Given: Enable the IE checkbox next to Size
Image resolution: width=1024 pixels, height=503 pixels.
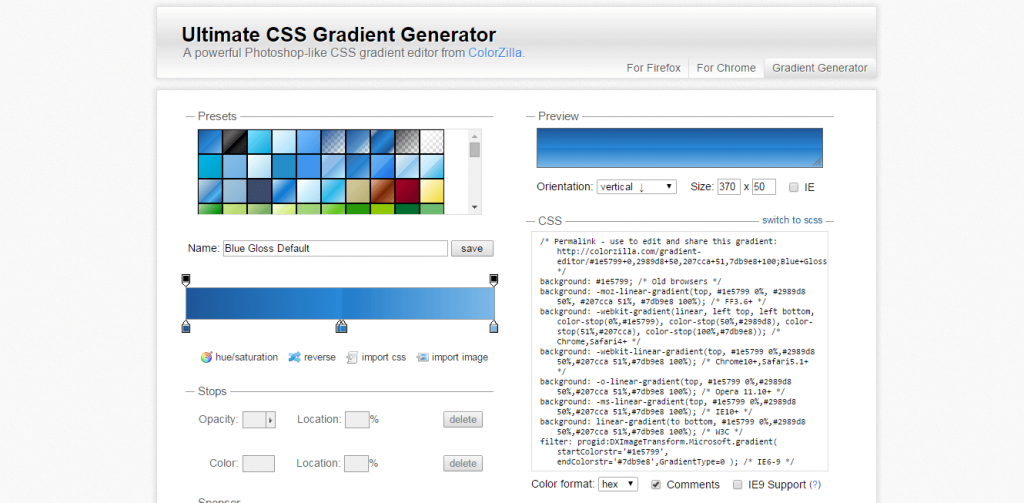Looking at the screenshot, I should (x=793, y=187).
